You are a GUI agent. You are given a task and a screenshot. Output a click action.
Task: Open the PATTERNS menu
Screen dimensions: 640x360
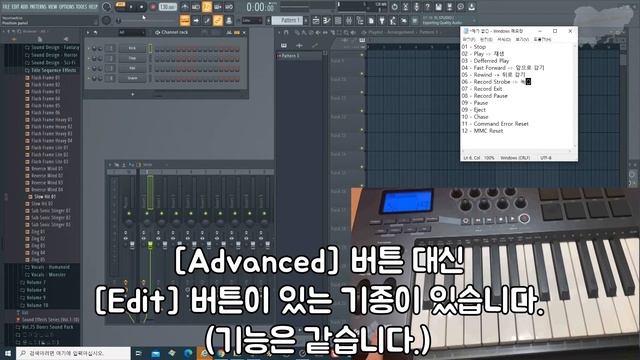(x=38, y=7)
